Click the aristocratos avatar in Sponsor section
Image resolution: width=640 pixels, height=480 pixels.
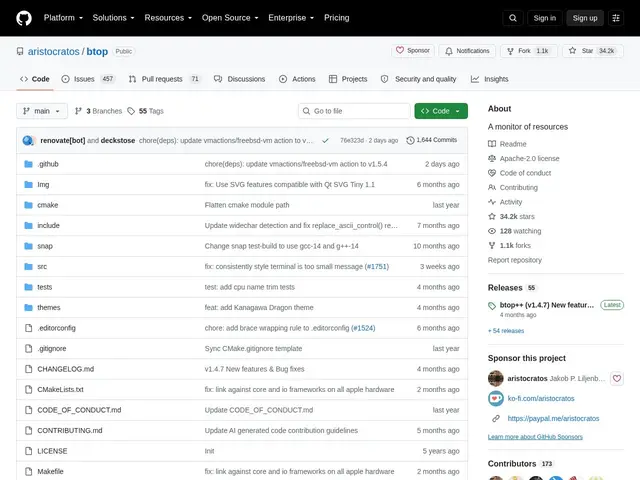point(496,378)
